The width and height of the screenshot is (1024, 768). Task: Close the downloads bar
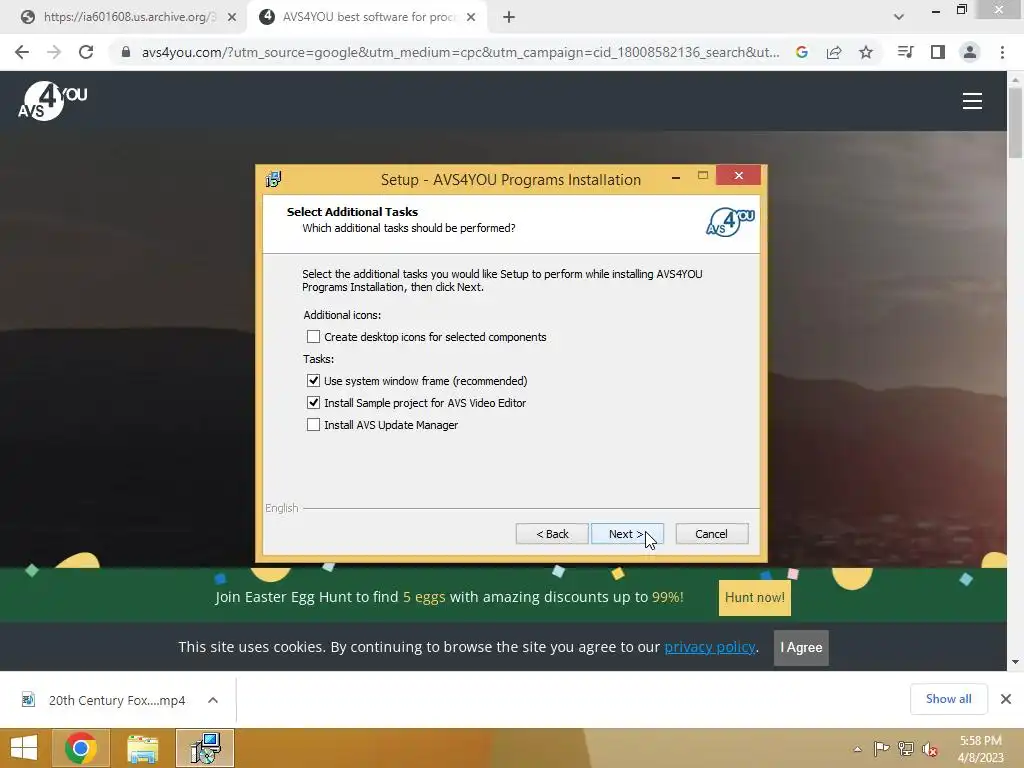click(1006, 699)
